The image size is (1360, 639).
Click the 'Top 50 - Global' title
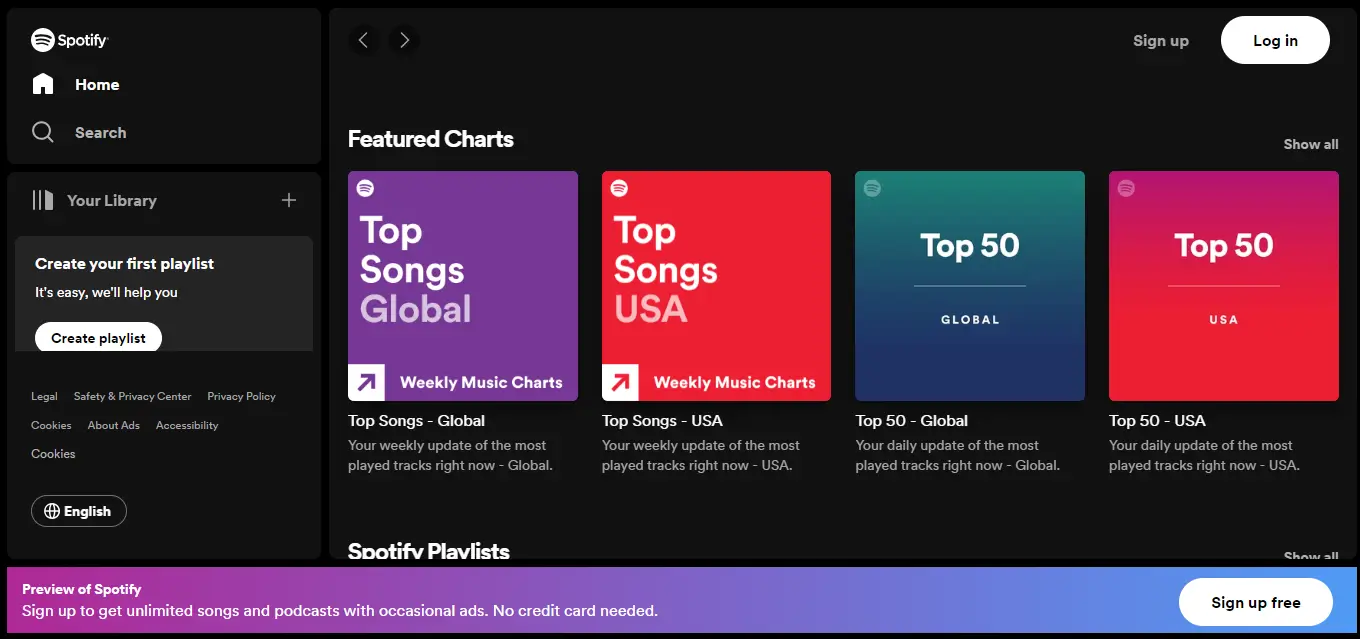[912, 420]
